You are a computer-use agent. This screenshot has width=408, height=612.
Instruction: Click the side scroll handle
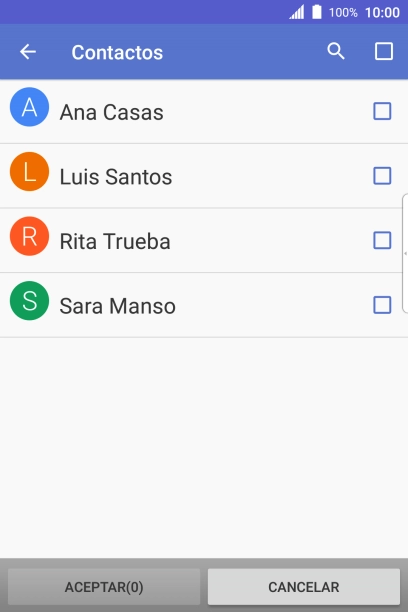tap(405, 253)
